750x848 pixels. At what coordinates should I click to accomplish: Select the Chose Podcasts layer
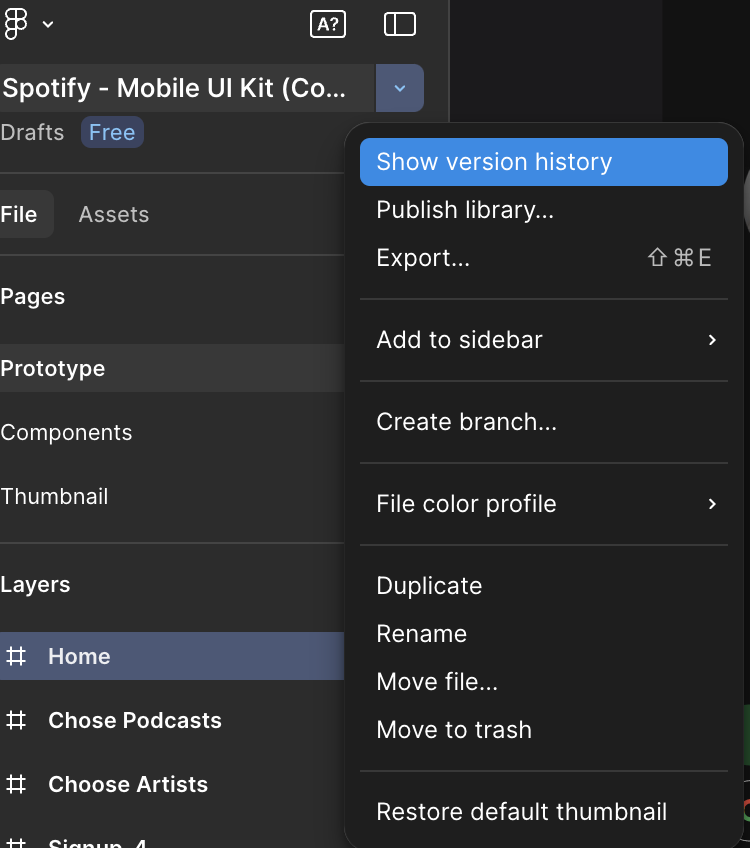pos(172,720)
